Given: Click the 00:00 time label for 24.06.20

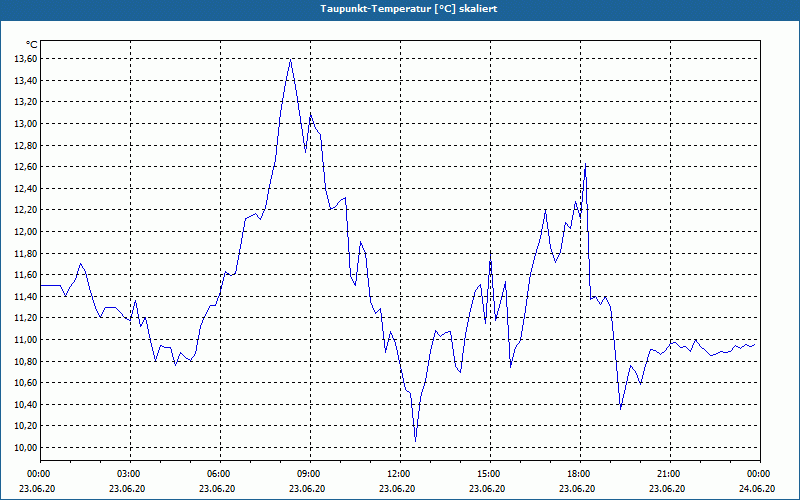Looking at the screenshot, I should click(758, 474).
